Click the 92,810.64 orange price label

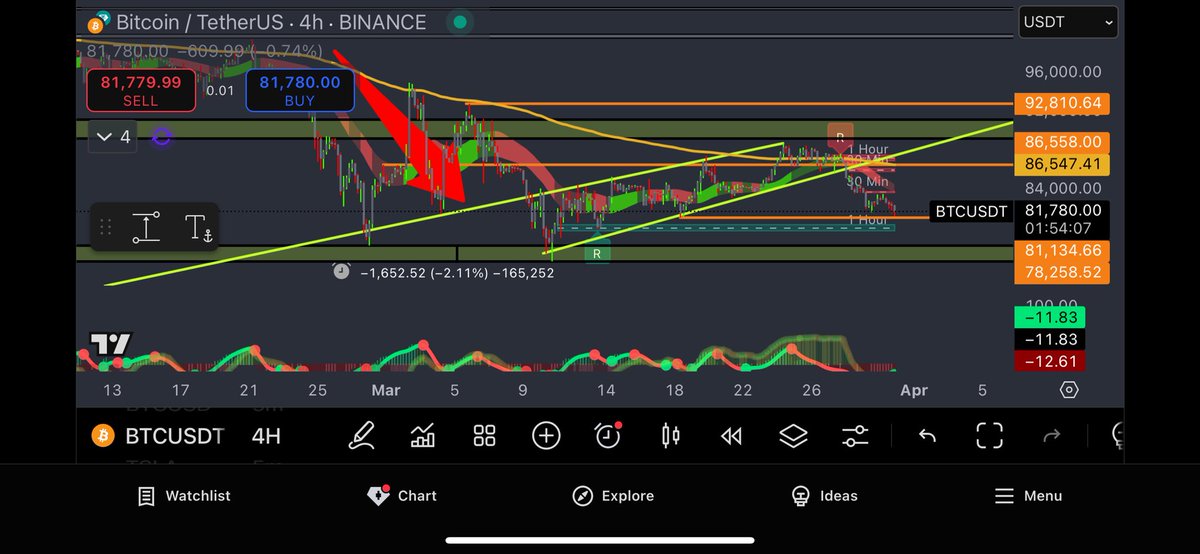1063,103
